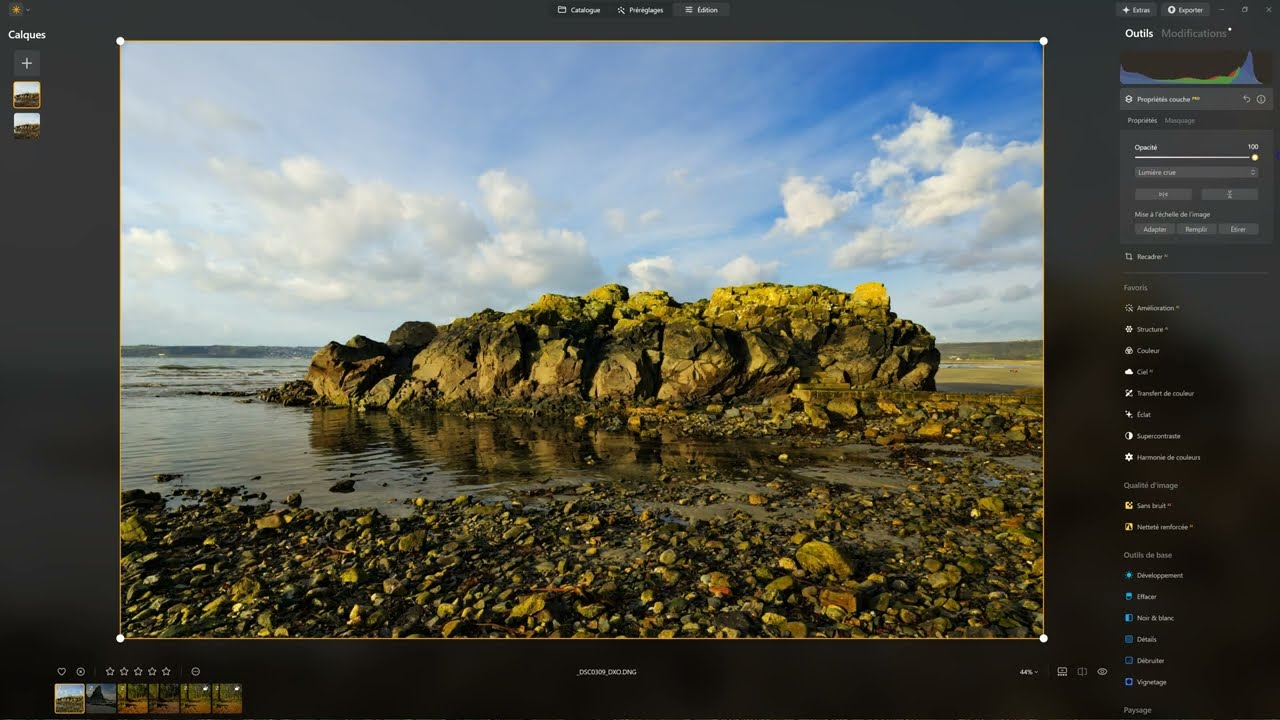The width and height of the screenshot is (1280, 720).
Task: Select the Outils panel tab
Action: coord(1139,33)
